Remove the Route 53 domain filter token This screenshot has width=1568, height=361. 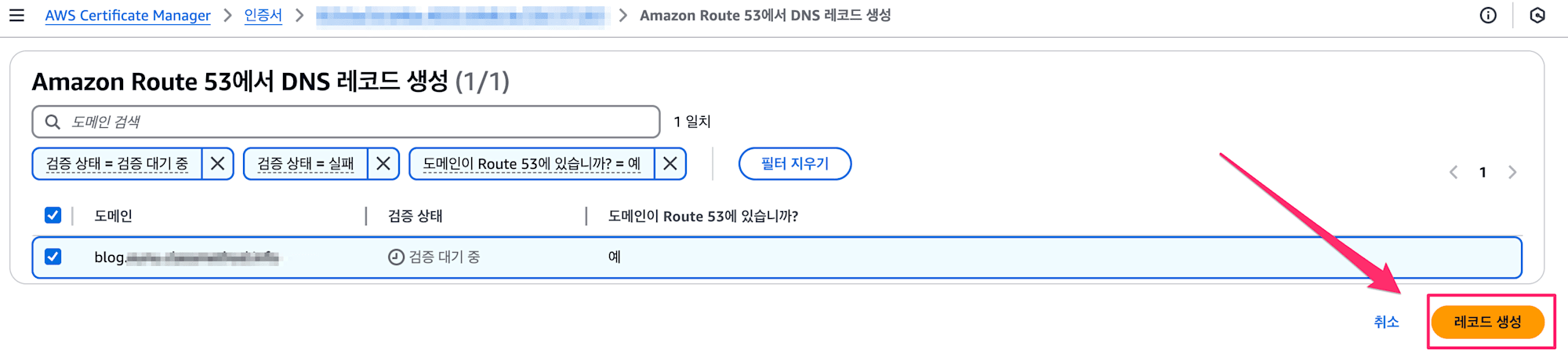click(x=670, y=163)
